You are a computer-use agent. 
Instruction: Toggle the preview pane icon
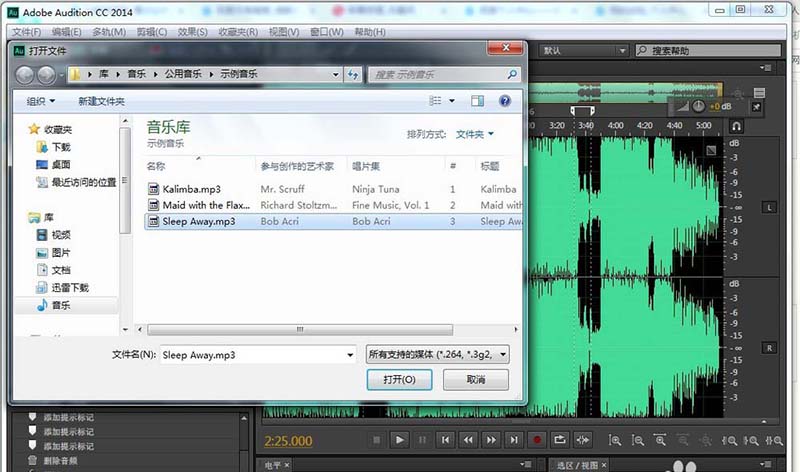tap(478, 101)
